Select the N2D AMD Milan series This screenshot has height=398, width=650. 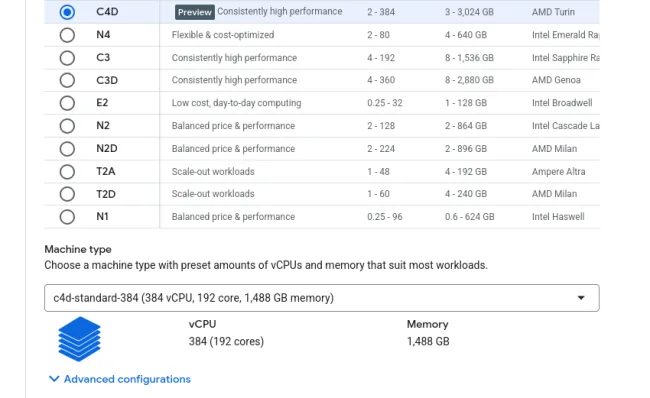click(67, 148)
